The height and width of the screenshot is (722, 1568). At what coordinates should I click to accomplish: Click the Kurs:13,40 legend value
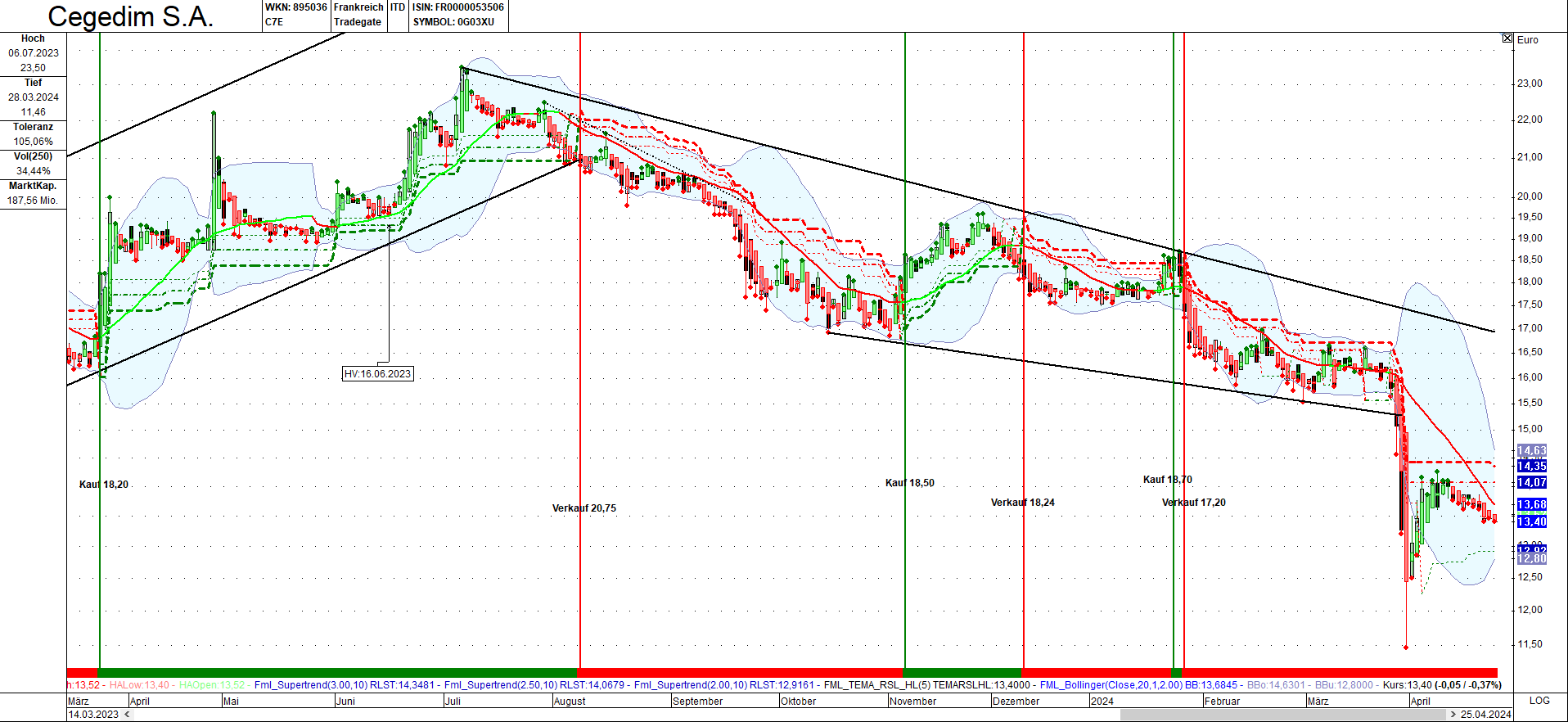pos(1407,685)
